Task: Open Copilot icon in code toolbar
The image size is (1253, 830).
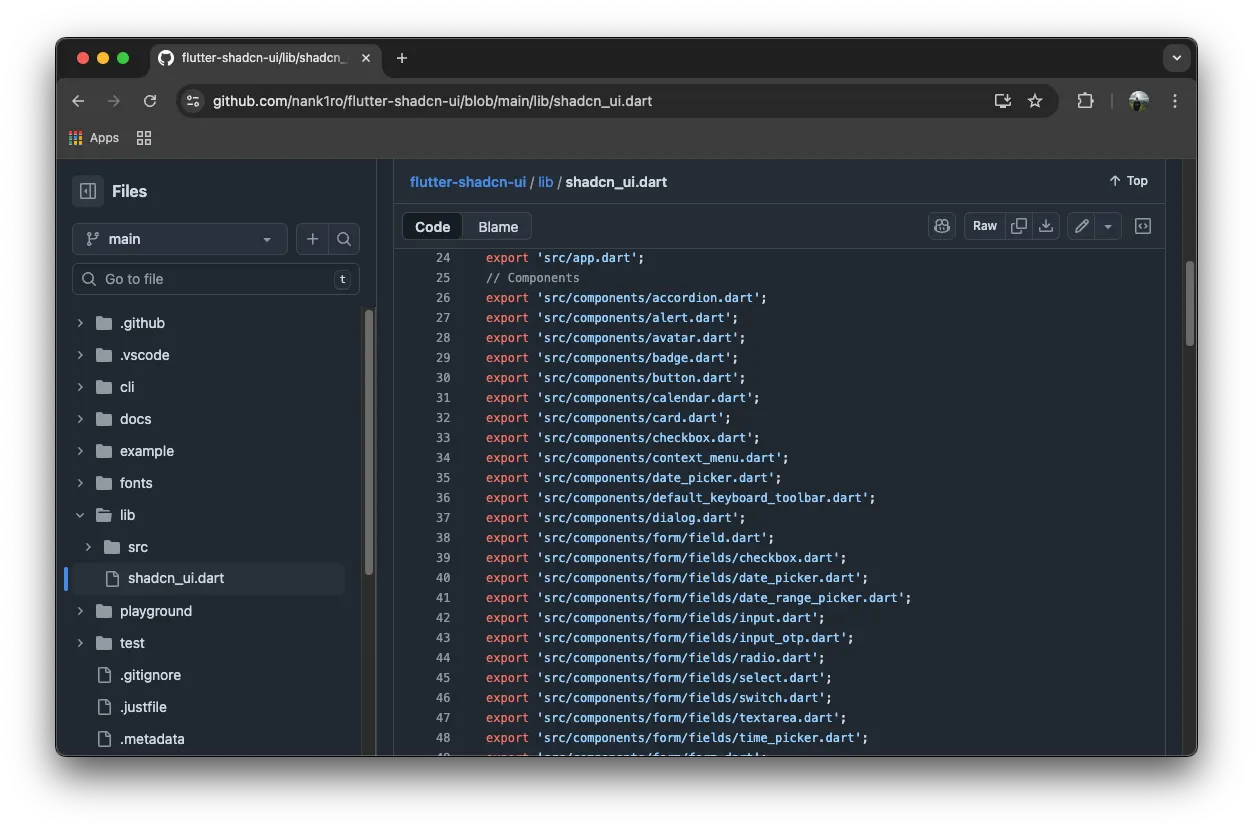Action: coord(942,226)
